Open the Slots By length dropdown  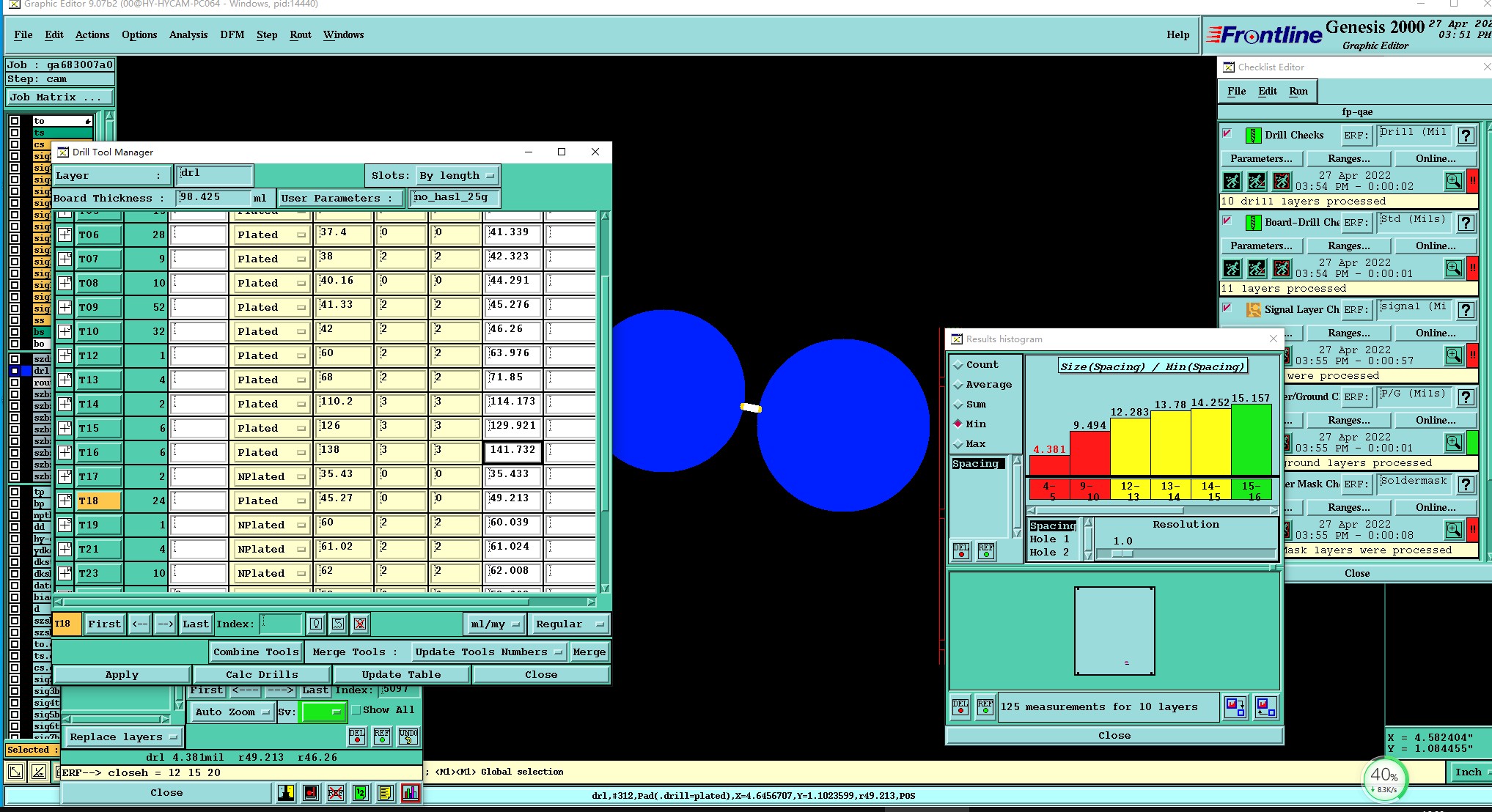[x=457, y=175]
